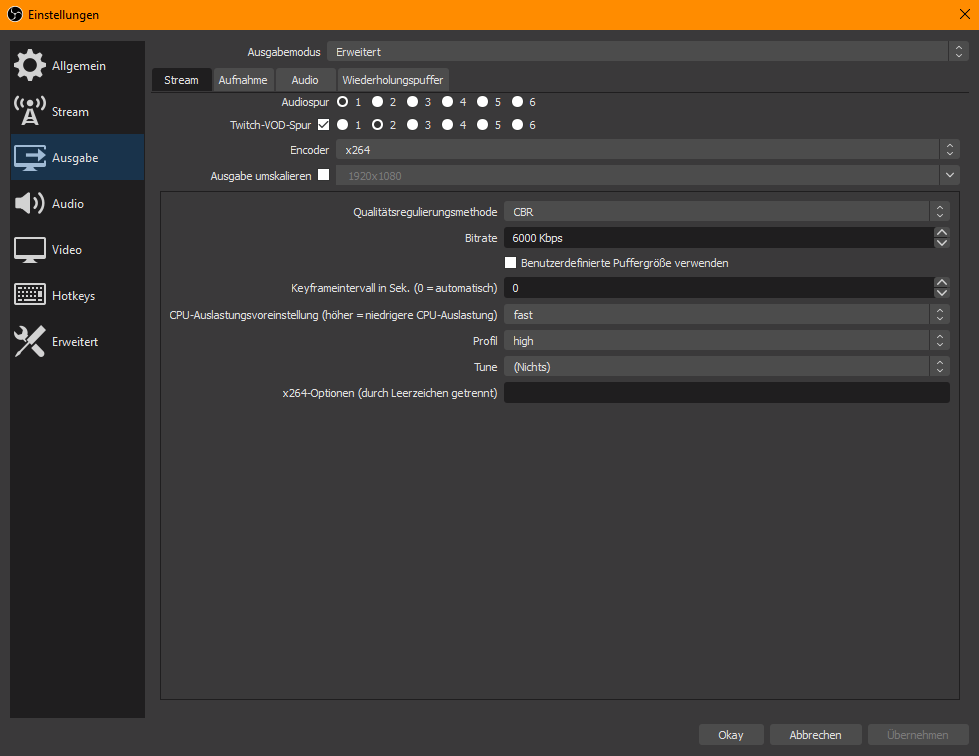Enable Ausgabe umskalieren checkbox

click(323, 175)
